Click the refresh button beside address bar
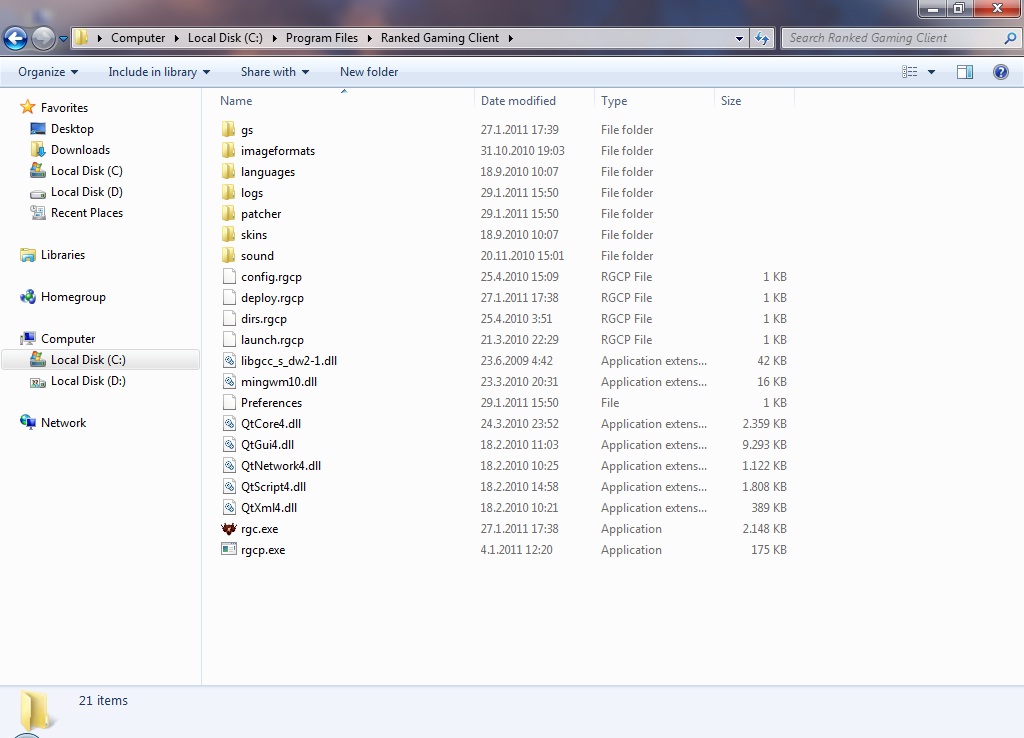The width and height of the screenshot is (1024, 738). tap(761, 39)
